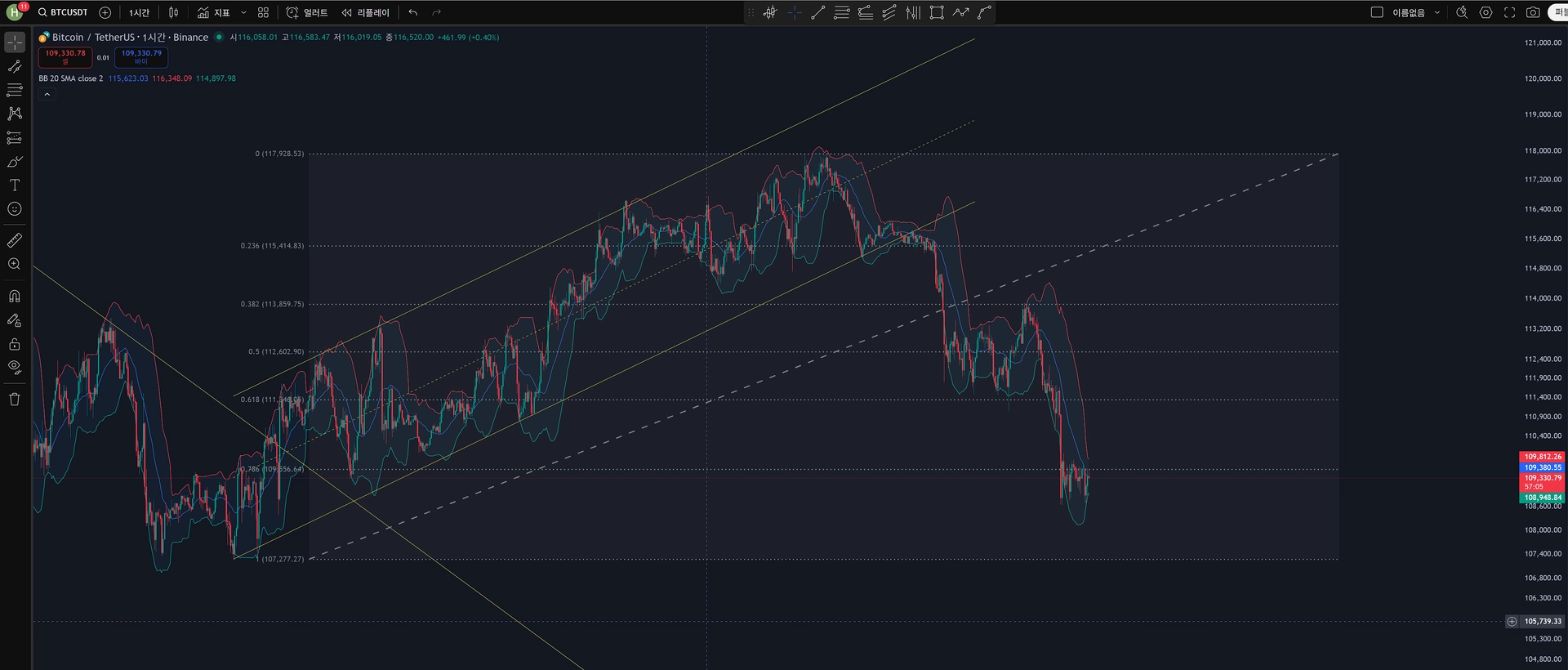Open the BTCUSDT symbol search field
The width and height of the screenshot is (1568, 670).
[x=63, y=12]
